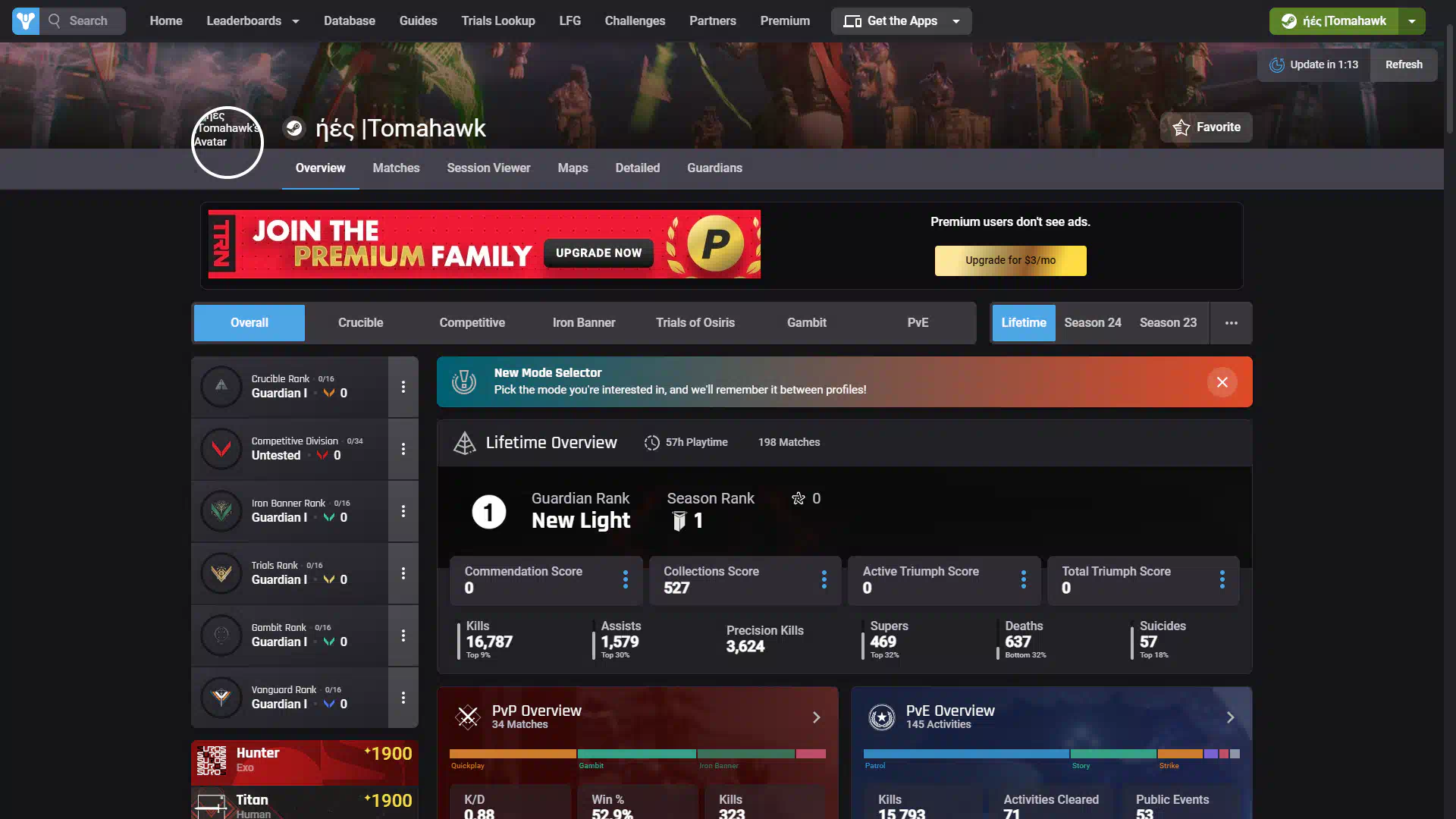The image size is (1456, 819).
Task: Open Vanguard Rank options menu
Action: pyautogui.click(x=403, y=698)
